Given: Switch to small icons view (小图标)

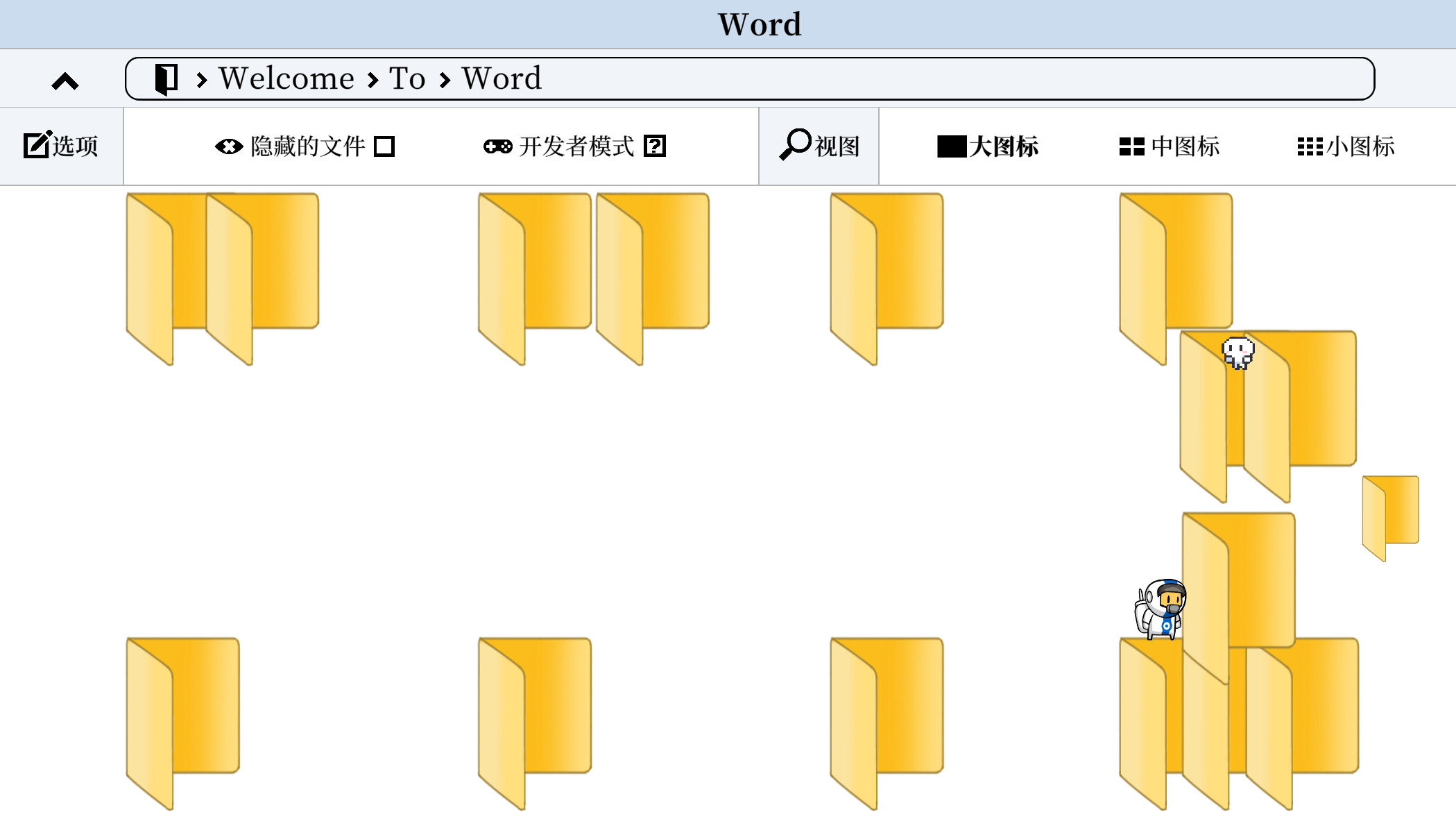Looking at the screenshot, I should coord(1346,146).
